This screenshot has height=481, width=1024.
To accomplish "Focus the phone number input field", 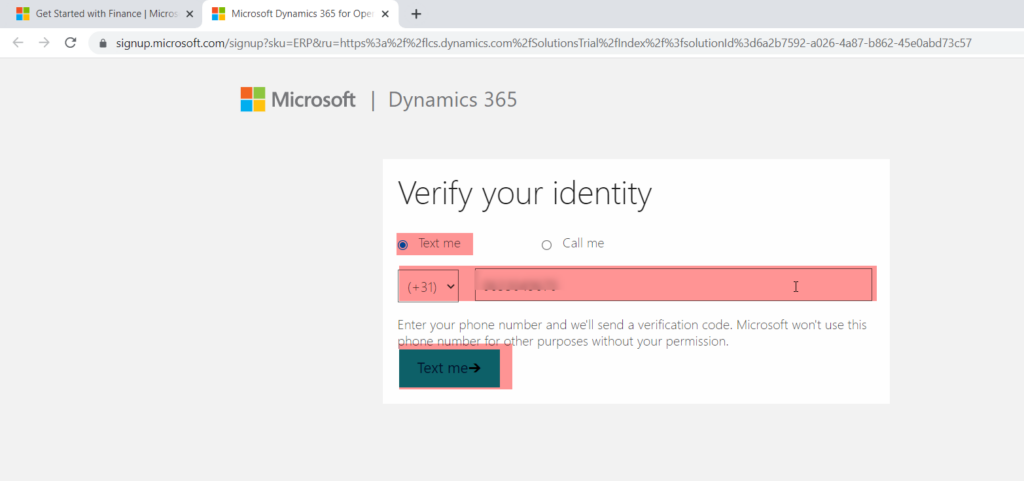I will tap(673, 285).
